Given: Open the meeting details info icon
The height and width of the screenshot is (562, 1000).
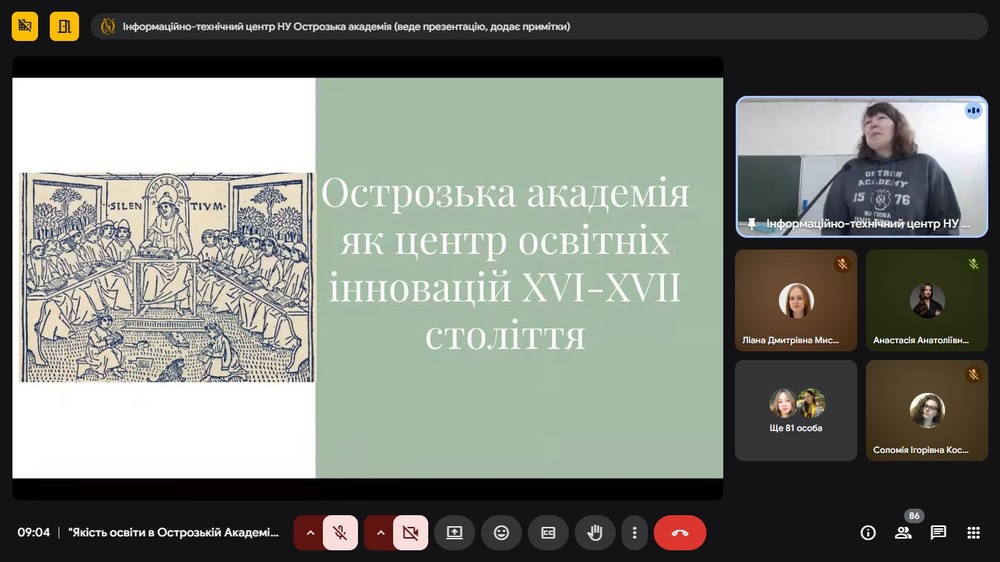Looking at the screenshot, I should pos(868,533).
